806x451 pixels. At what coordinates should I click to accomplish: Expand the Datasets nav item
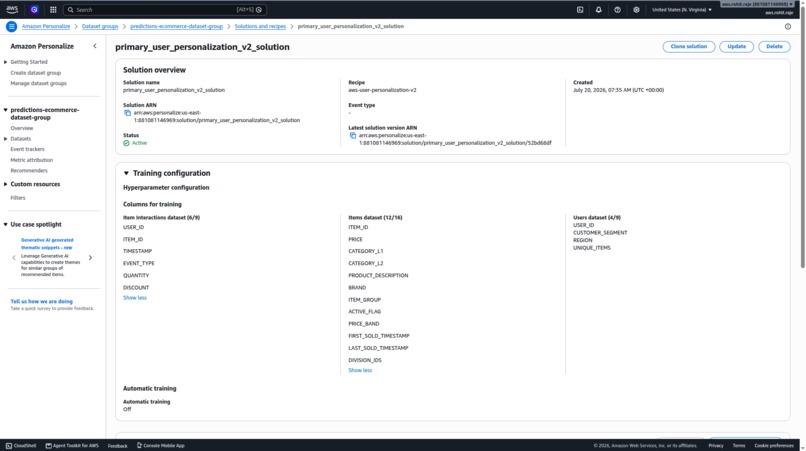click(x=6, y=139)
